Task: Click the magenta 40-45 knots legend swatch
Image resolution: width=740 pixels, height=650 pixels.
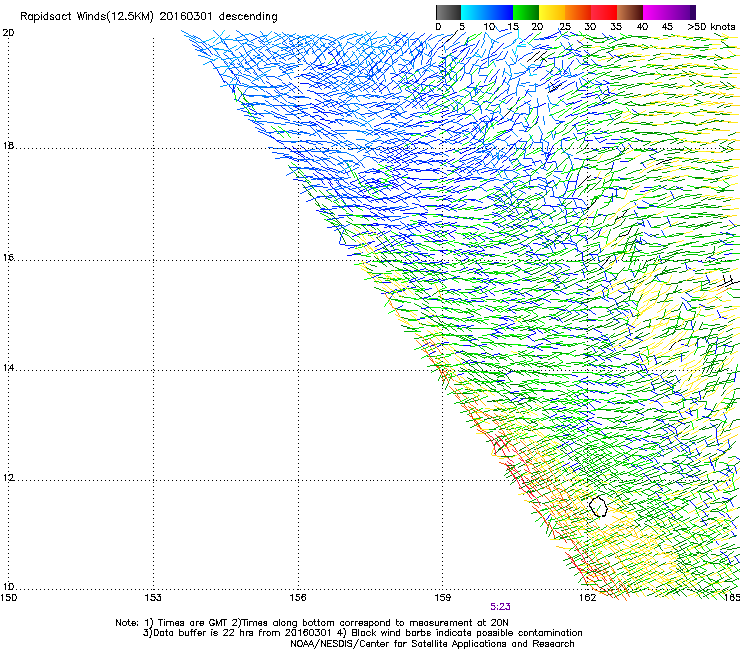Action: pyautogui.click(x=656, y=12)
